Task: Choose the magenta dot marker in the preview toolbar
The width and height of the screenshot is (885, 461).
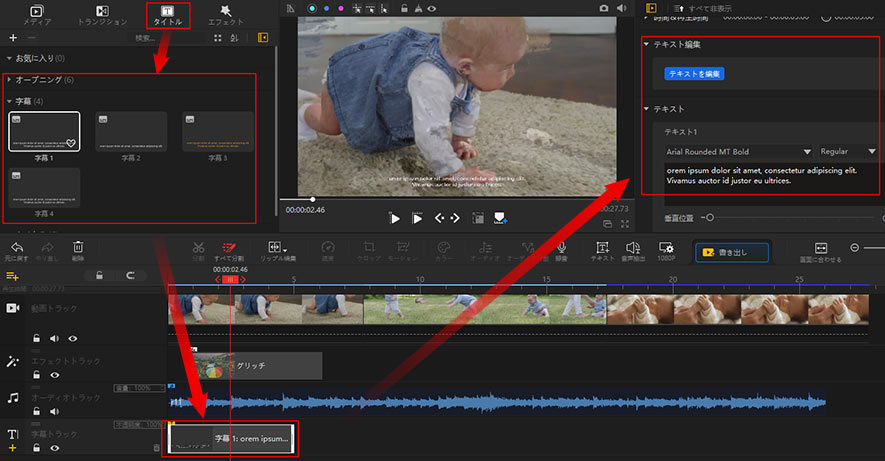Action: click(340, 8)
